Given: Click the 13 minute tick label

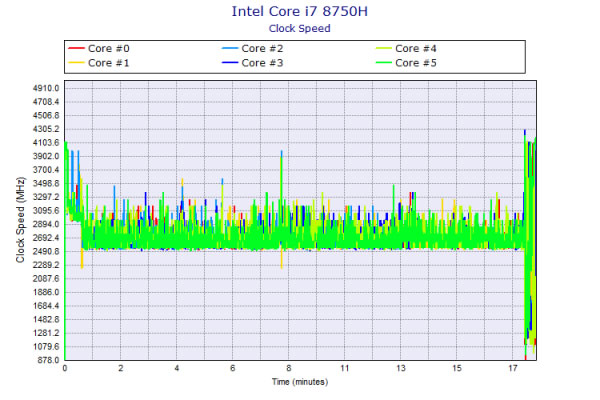Looking at the screenshot, I should pyautogui.click(x=401, y=368).
